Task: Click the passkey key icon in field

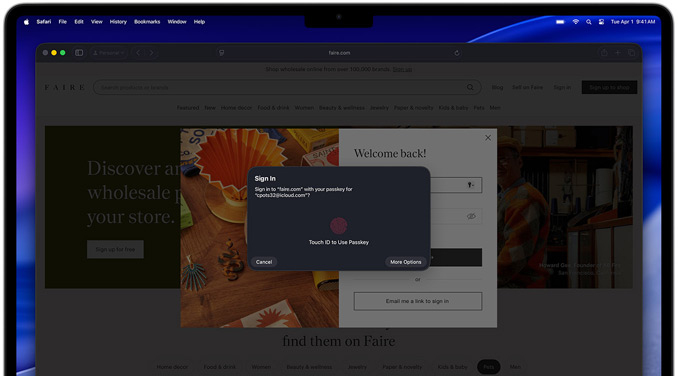Action: click(x=471, y=185)
